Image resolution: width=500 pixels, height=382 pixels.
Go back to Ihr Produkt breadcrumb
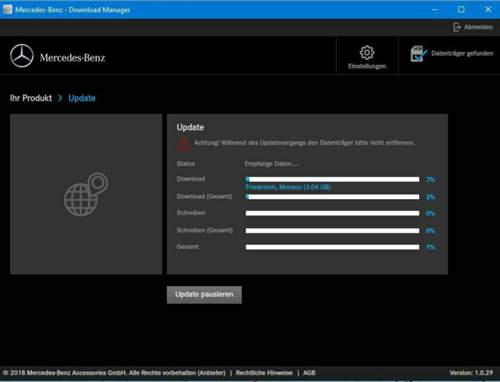[31, 98]
